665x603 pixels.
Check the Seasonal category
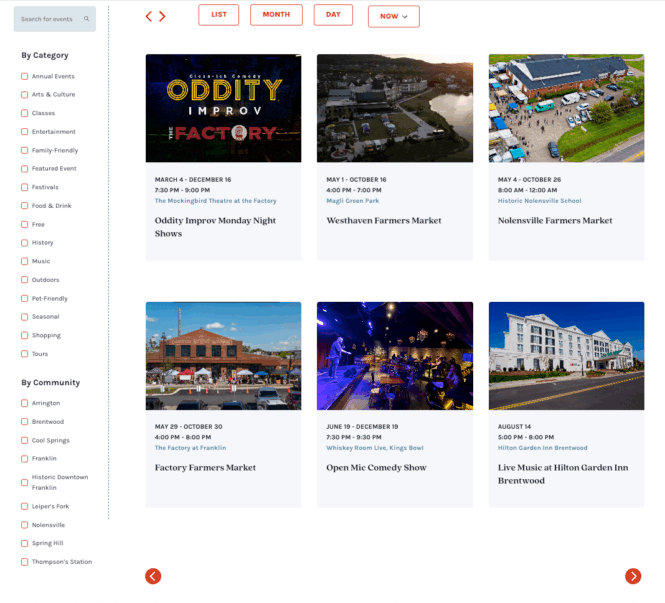[25, 317]
